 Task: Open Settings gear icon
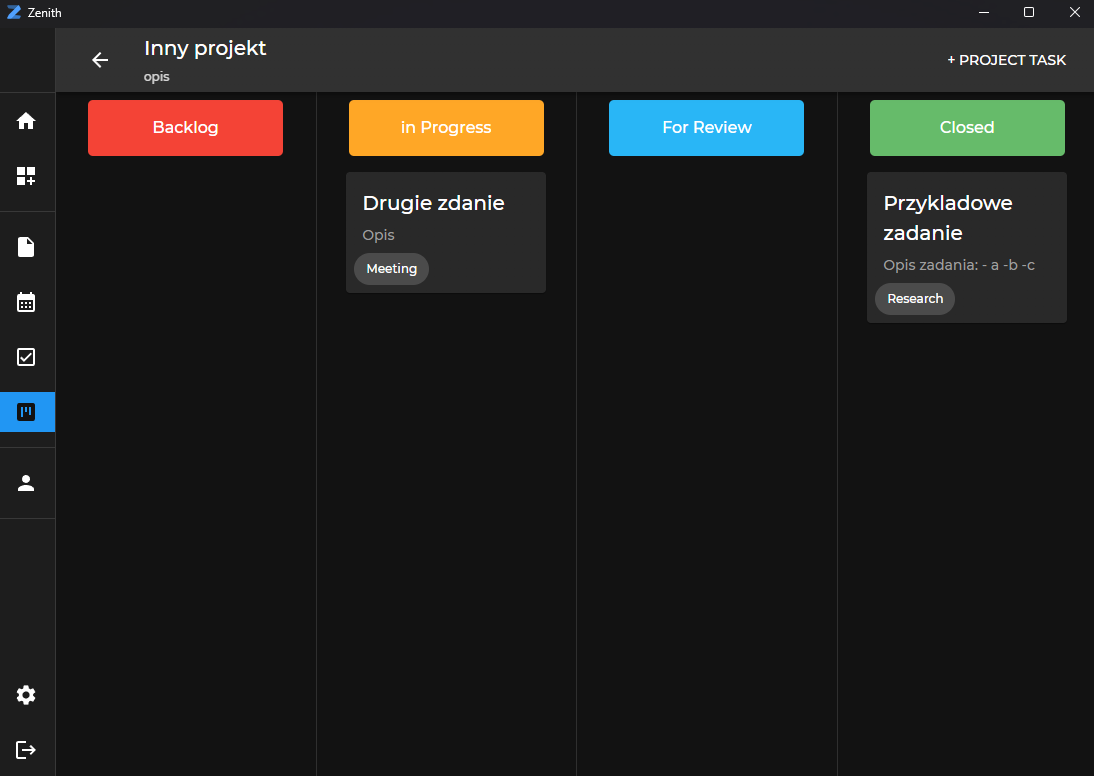point(26,695)
